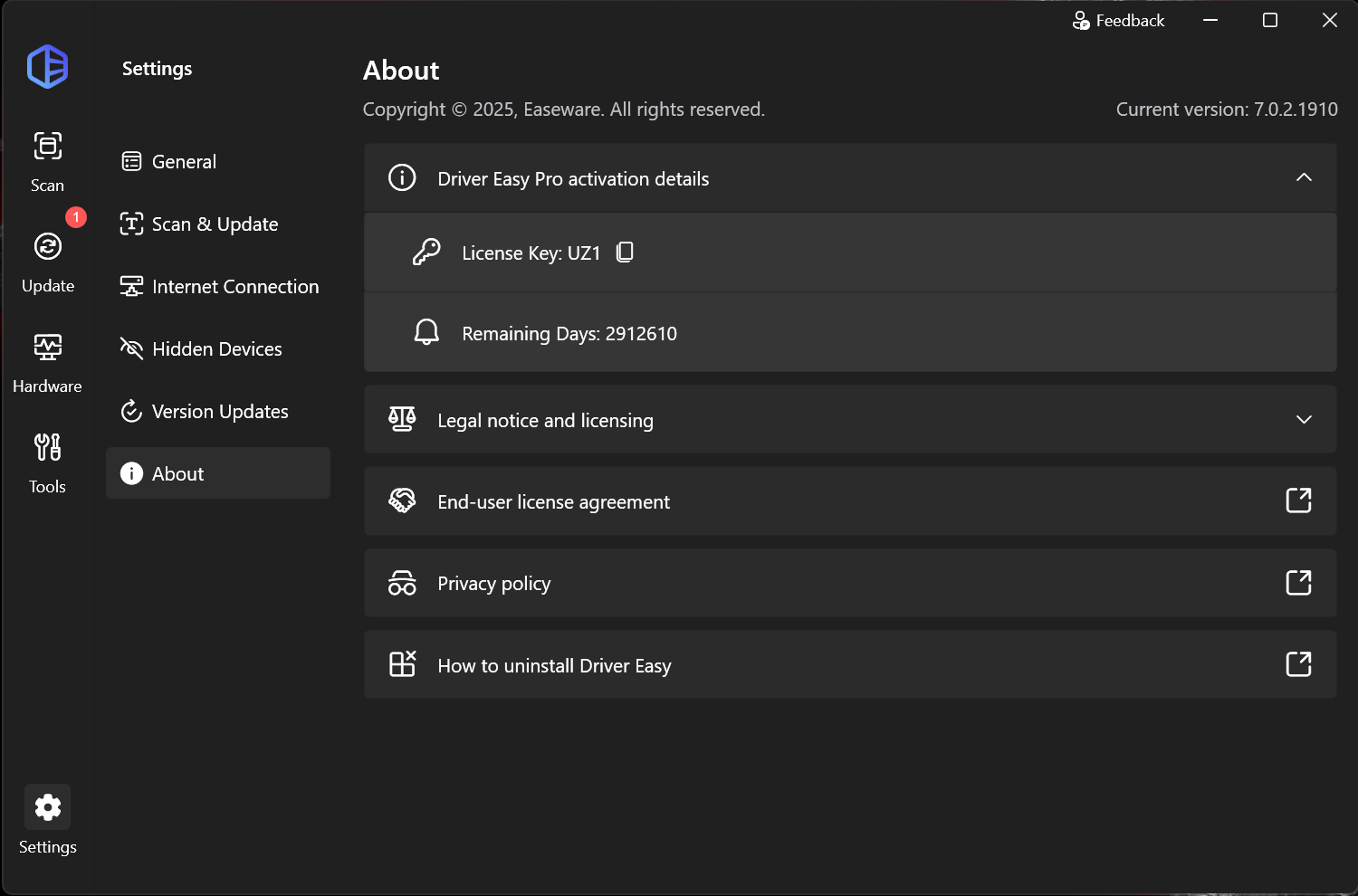Click the scales icon for legal notice
The height and width of the screenshot is (896, 1358).
click(402, 419)
